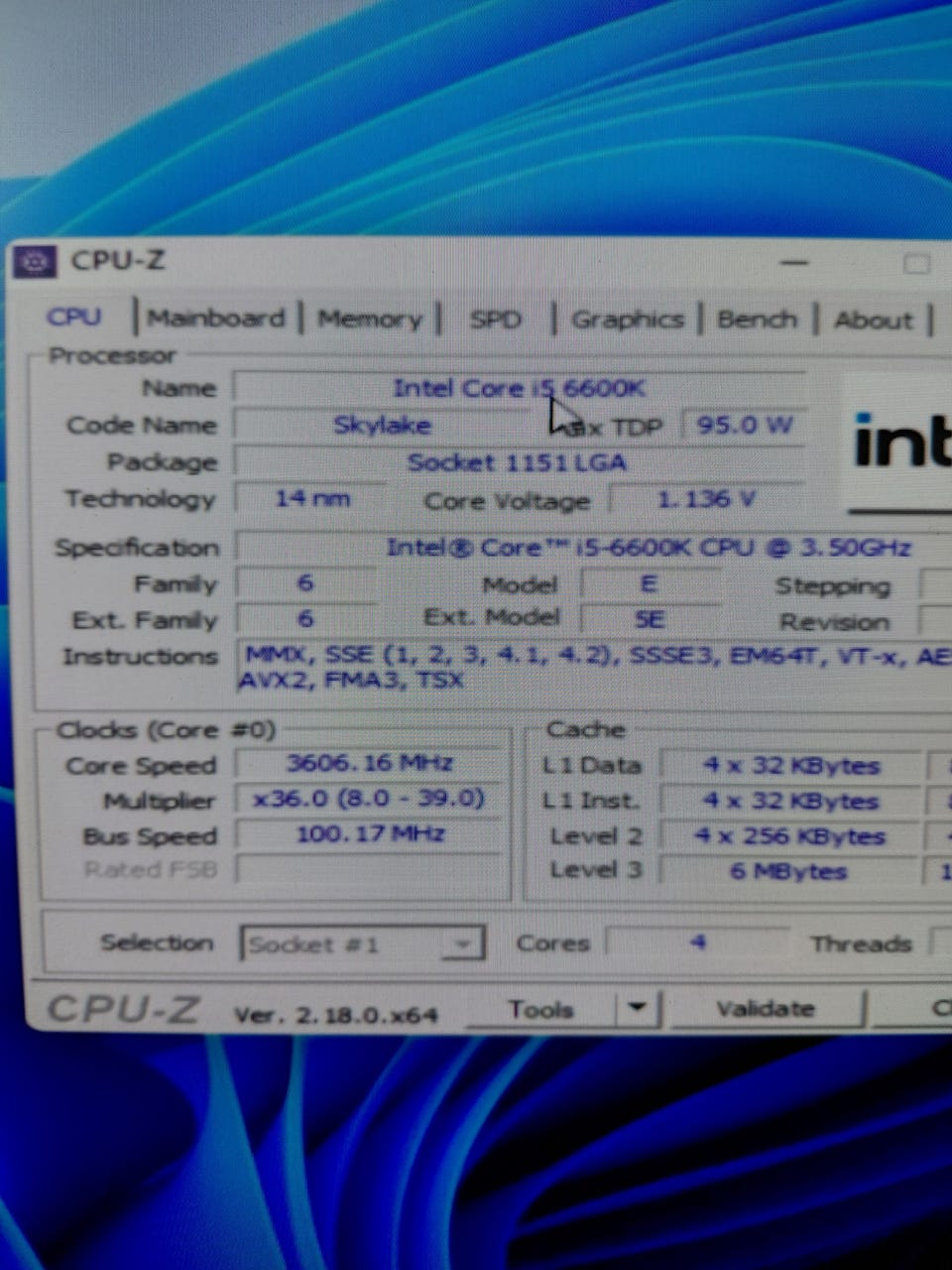
Task: Click the L1 Data value 4 x 32 KBytes
Action: coord(790,766)
